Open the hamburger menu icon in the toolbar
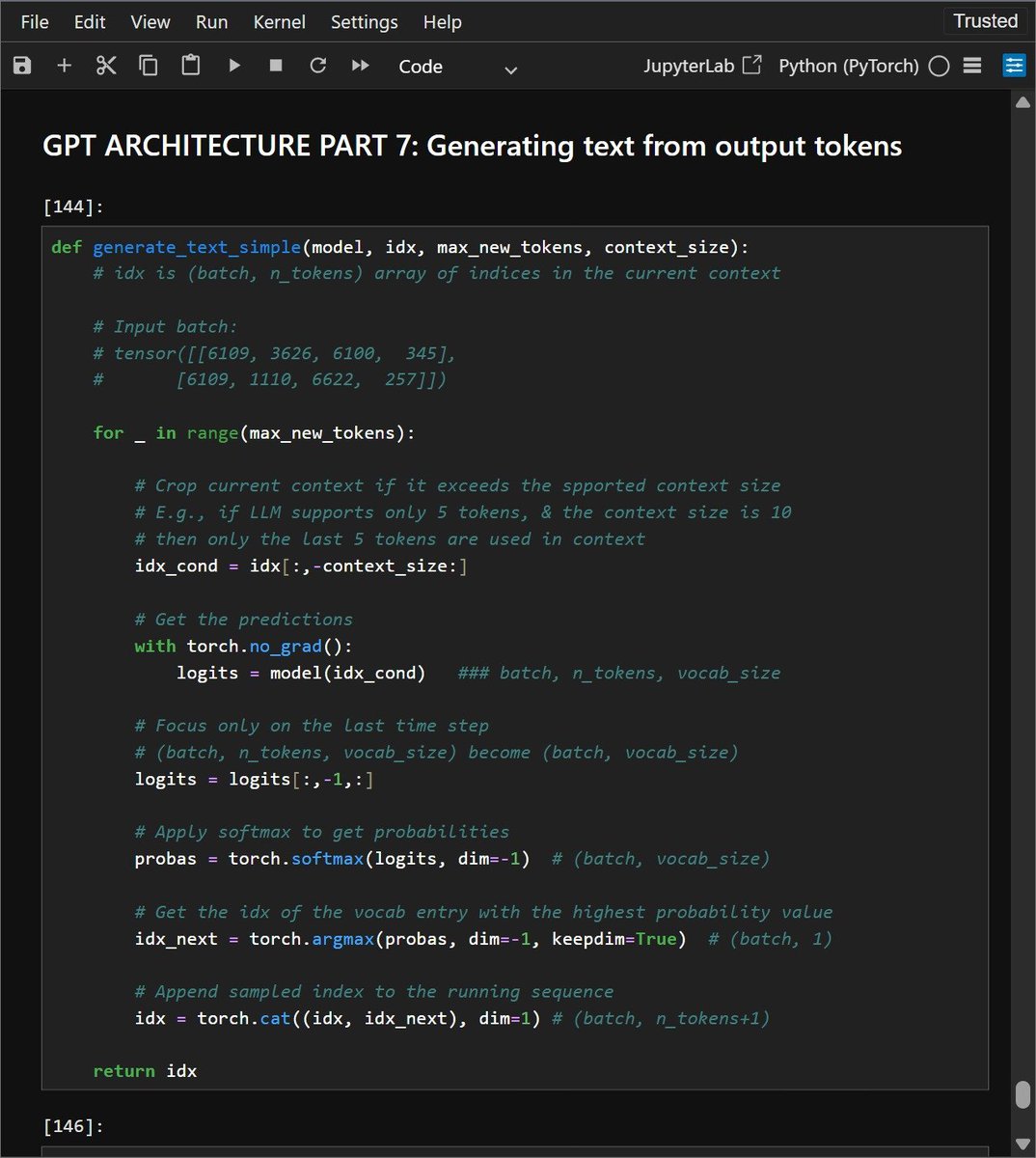The image size is (1036, 1158). point(972,66)
